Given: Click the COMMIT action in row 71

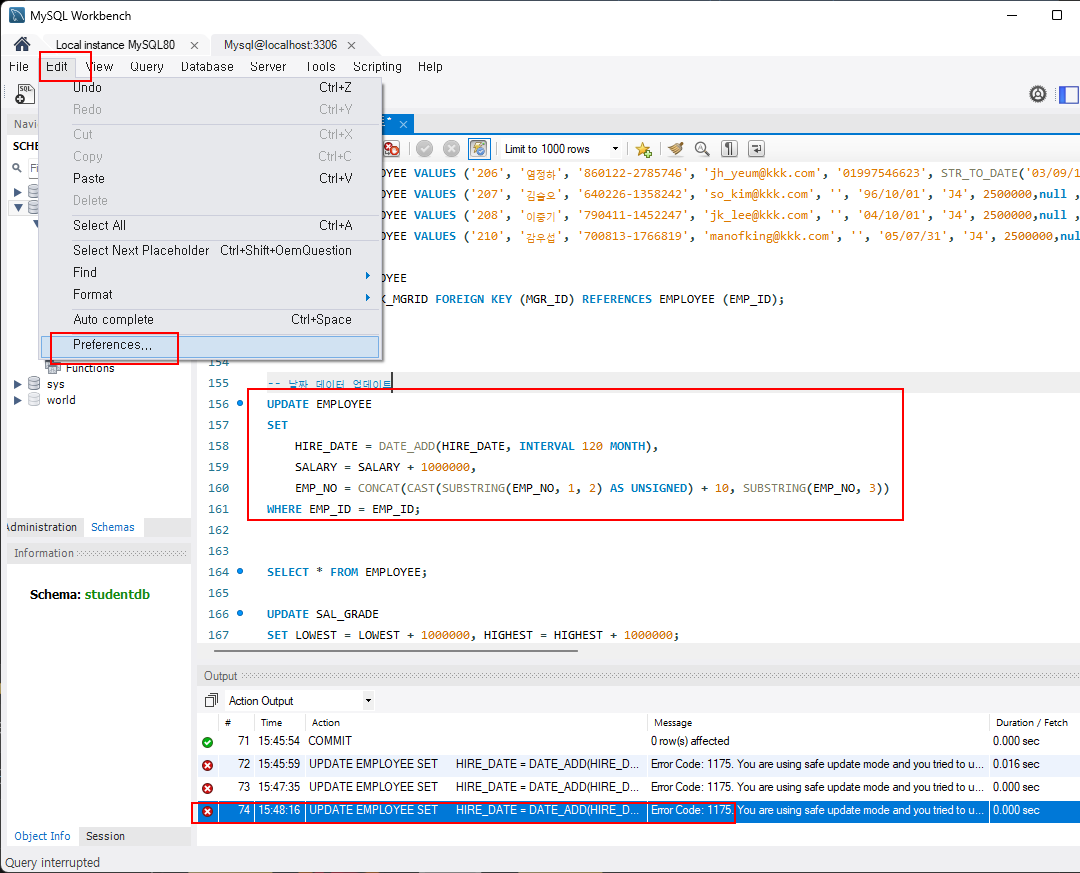Looking at the screenshot, I should [330, 741].
